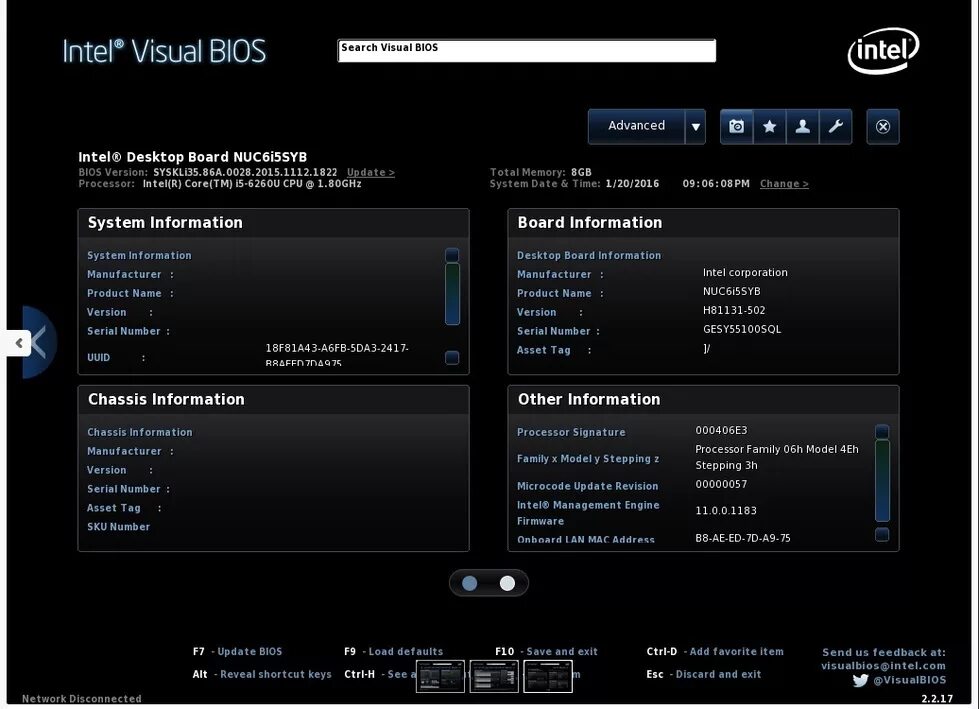Expand the Advanced dropdown arrow
Viewport: 979px width, 709px height.
(x=696, y=127)
